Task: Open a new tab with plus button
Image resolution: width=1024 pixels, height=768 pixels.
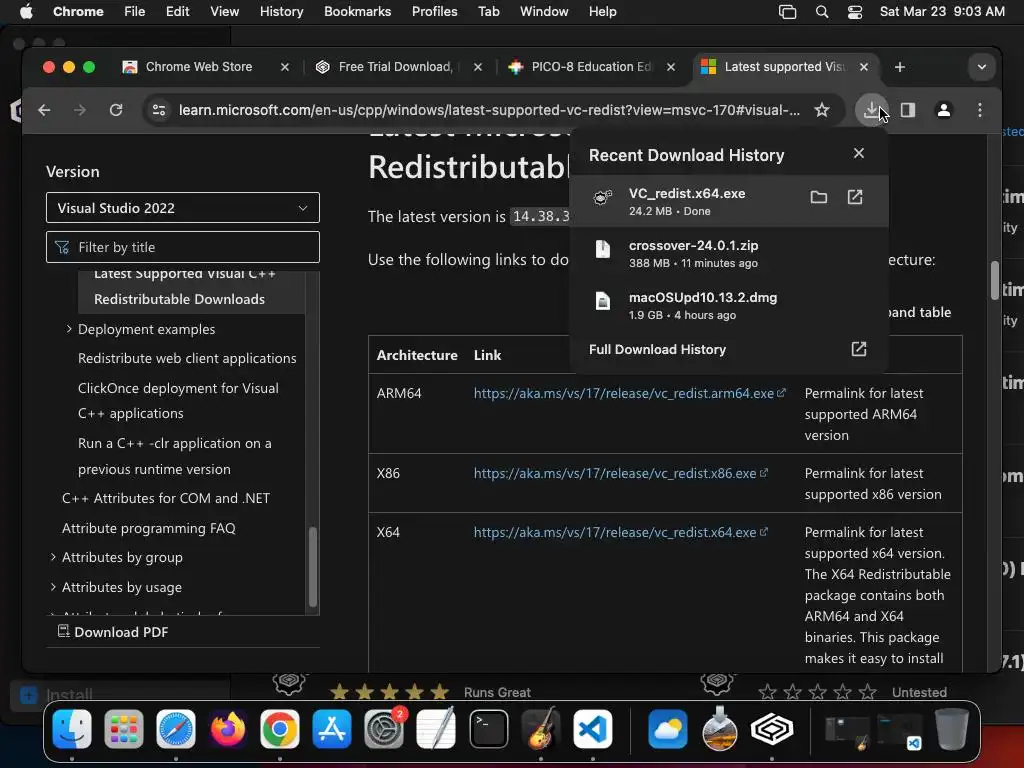Action: 899,67
